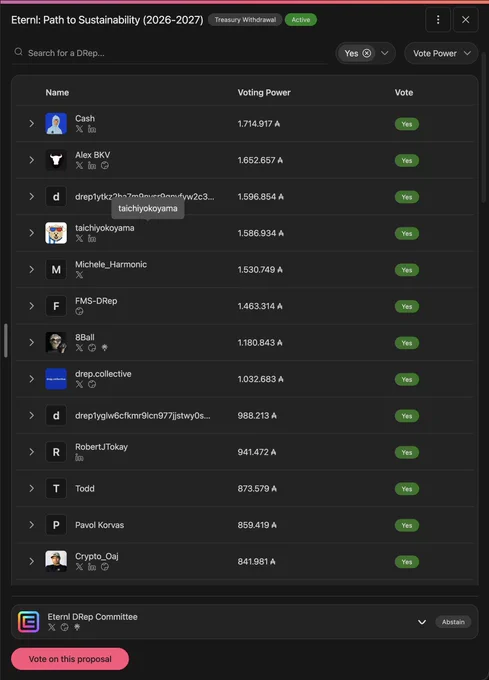
Task: Focus the Search for a DRep field
Action: pyautogui.click(x=170, y=53)
